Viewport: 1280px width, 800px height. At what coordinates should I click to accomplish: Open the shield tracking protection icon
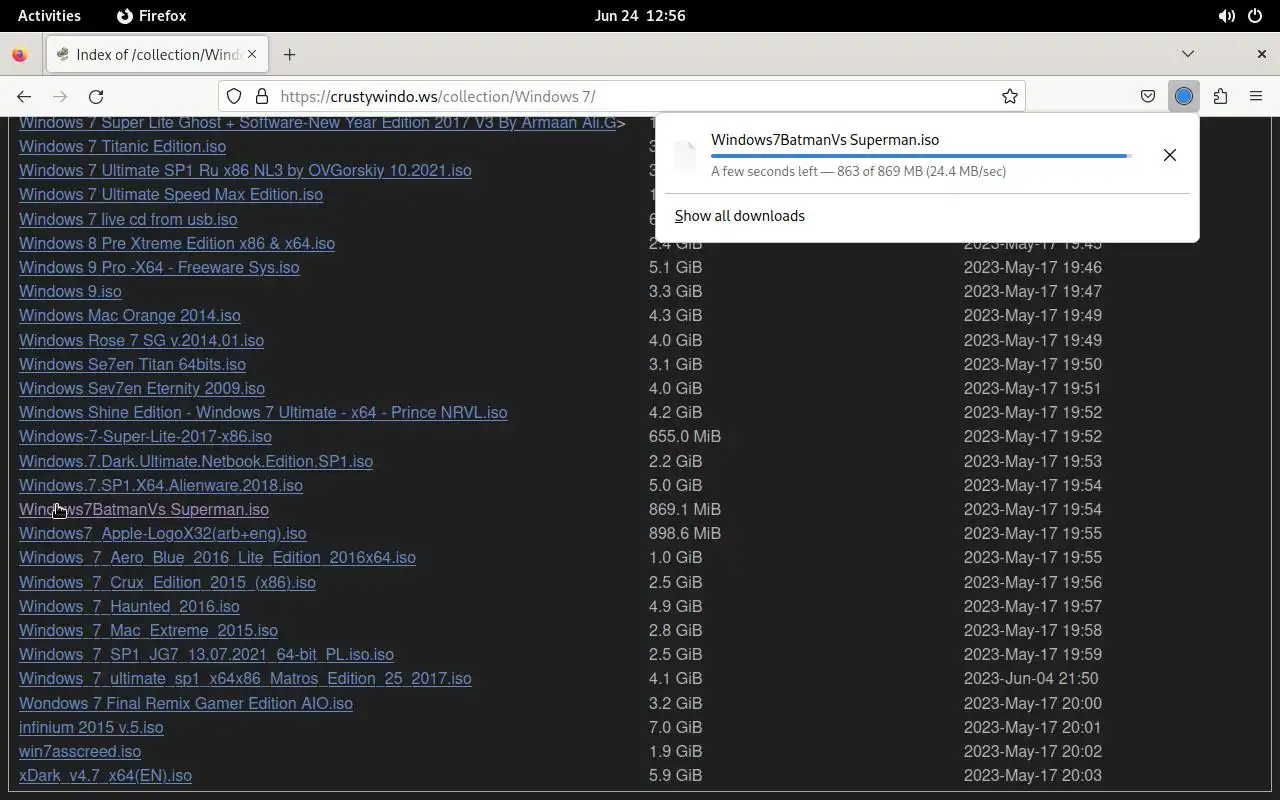click(234, 96)
